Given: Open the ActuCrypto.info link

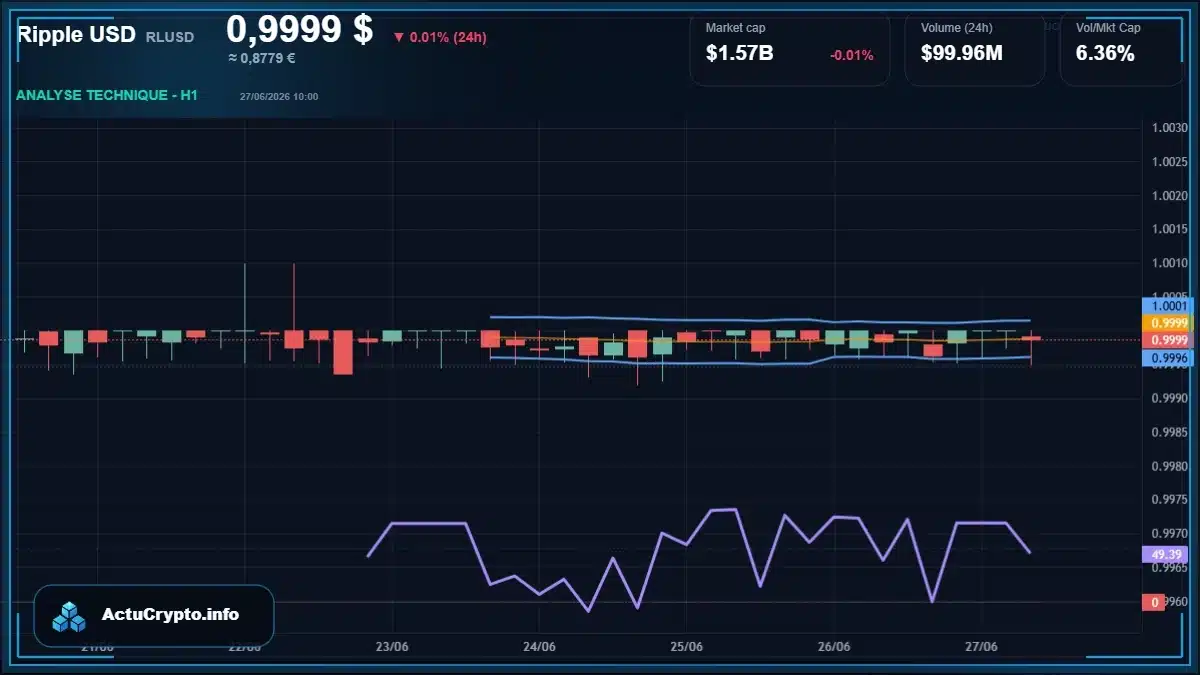Looking at the screenshot, I should [x=170, y=615].
